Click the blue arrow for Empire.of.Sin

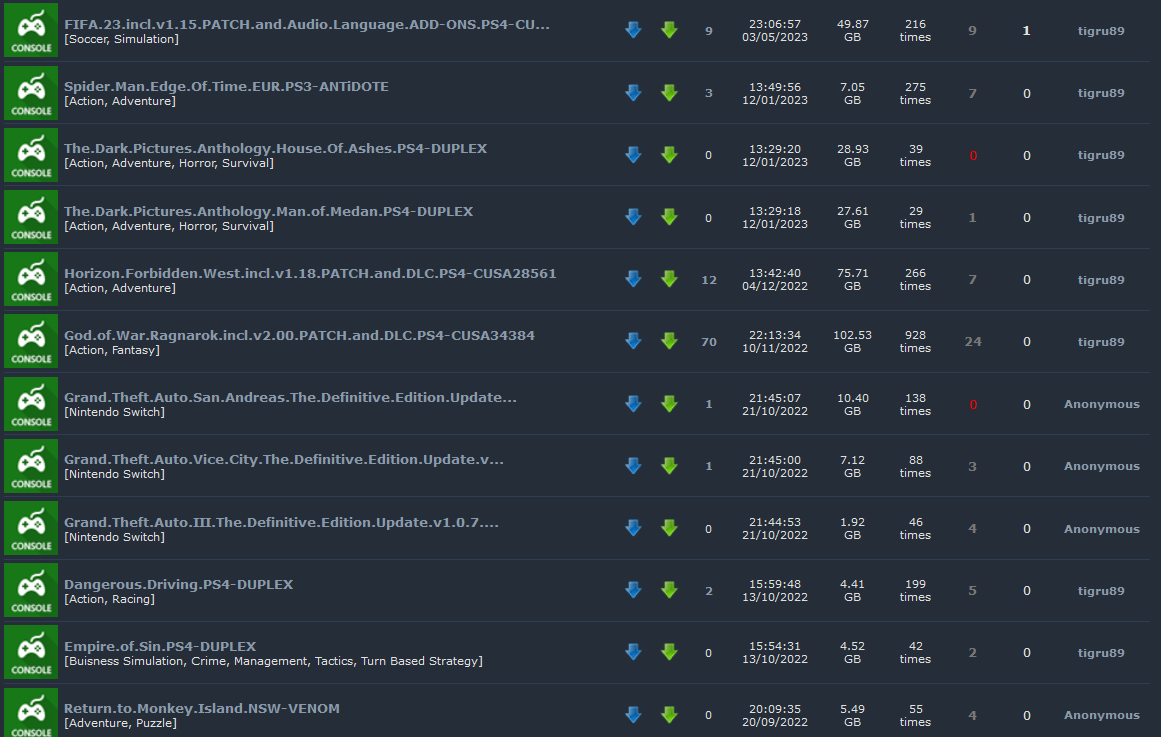click(633, 652)
